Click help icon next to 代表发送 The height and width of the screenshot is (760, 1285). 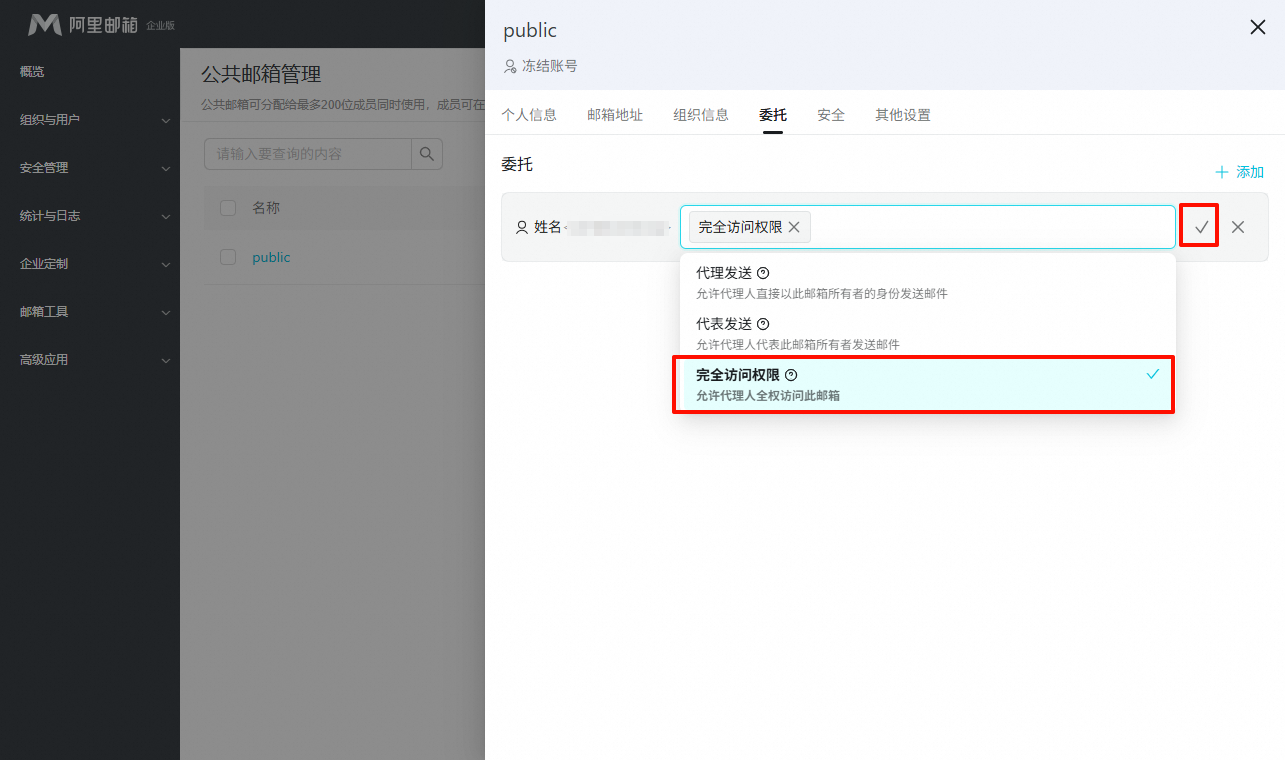coord(763,324)
